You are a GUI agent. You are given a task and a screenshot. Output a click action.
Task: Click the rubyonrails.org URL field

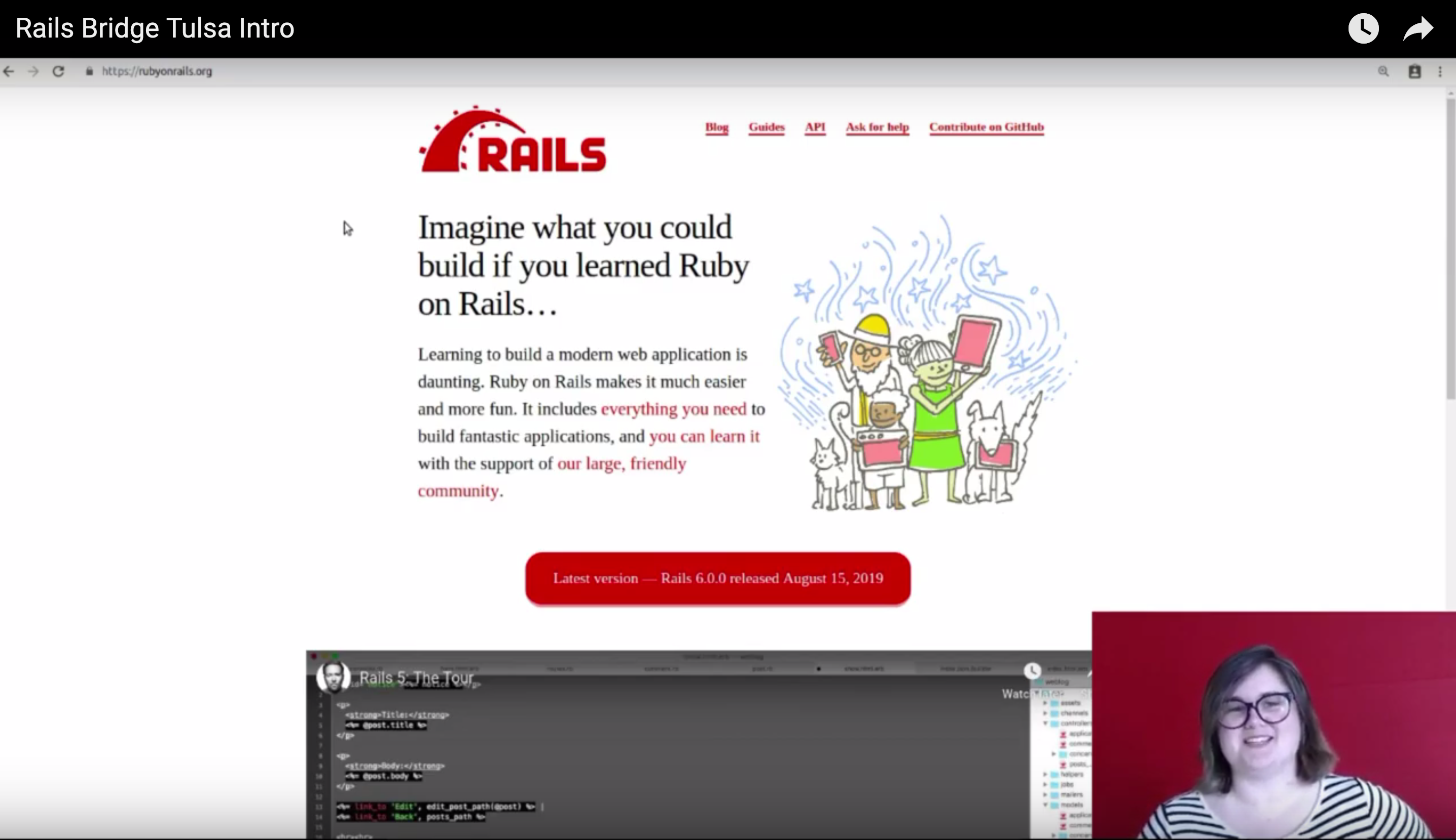click(x=157, y=72)
